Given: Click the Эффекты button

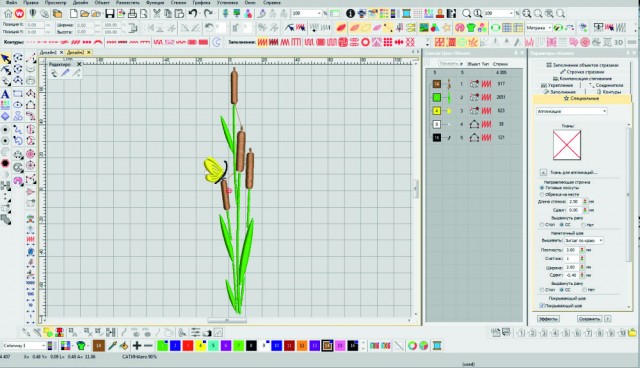Looking at the screenshot, I should click(x=548, y=319).
